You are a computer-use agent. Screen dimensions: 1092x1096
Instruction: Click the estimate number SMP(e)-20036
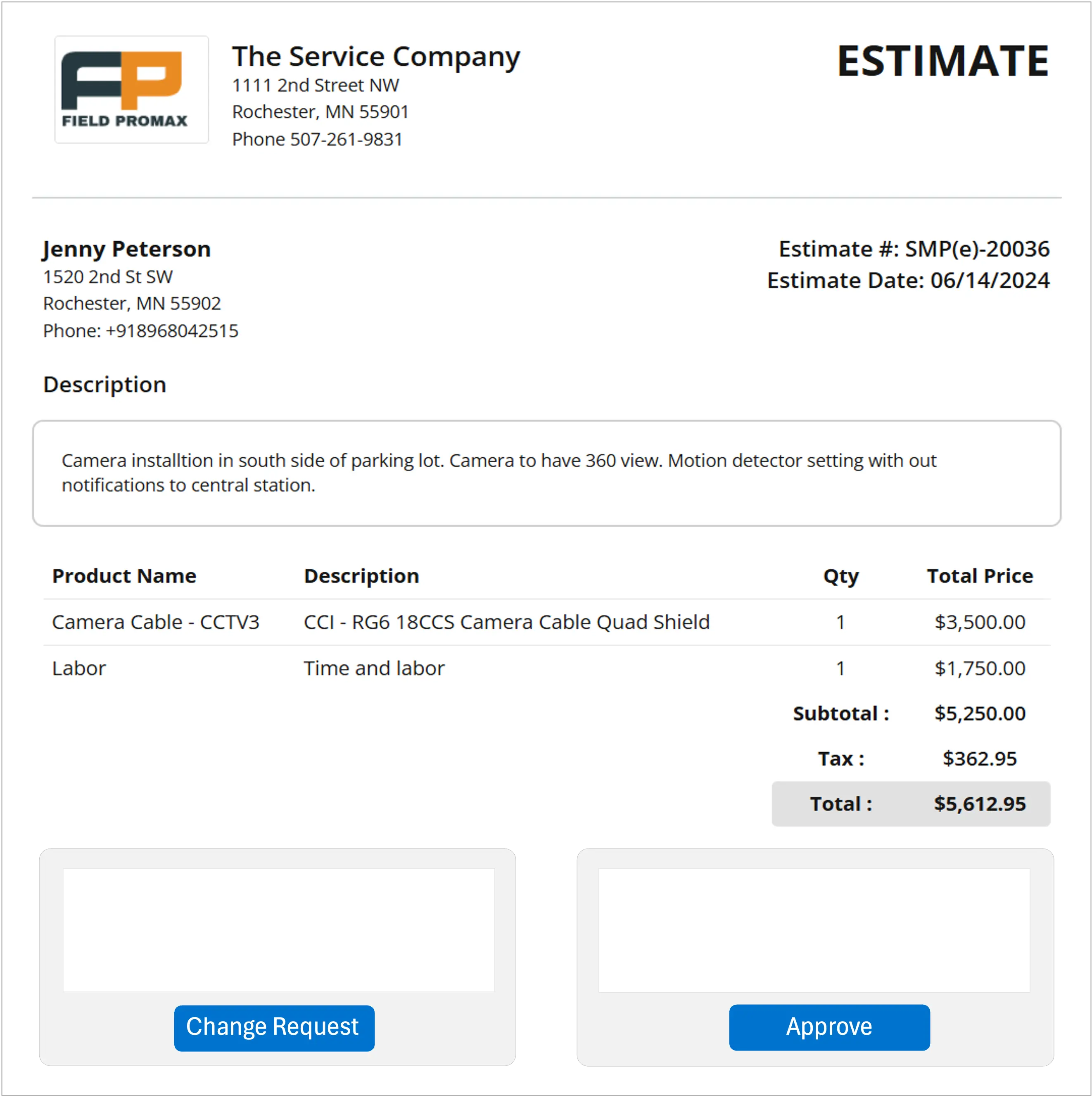click(976, 249)
